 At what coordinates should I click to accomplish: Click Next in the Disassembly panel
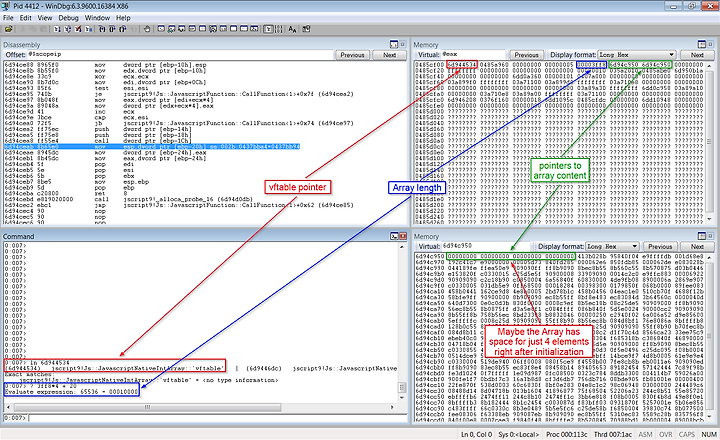[389, 55]
